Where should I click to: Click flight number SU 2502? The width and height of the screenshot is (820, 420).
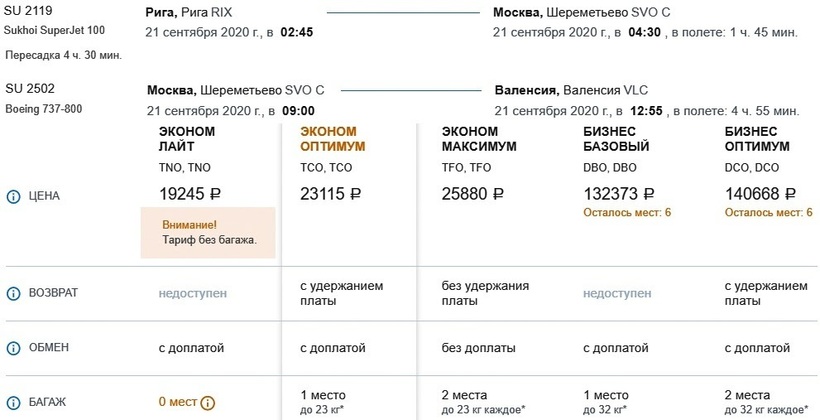30,90
